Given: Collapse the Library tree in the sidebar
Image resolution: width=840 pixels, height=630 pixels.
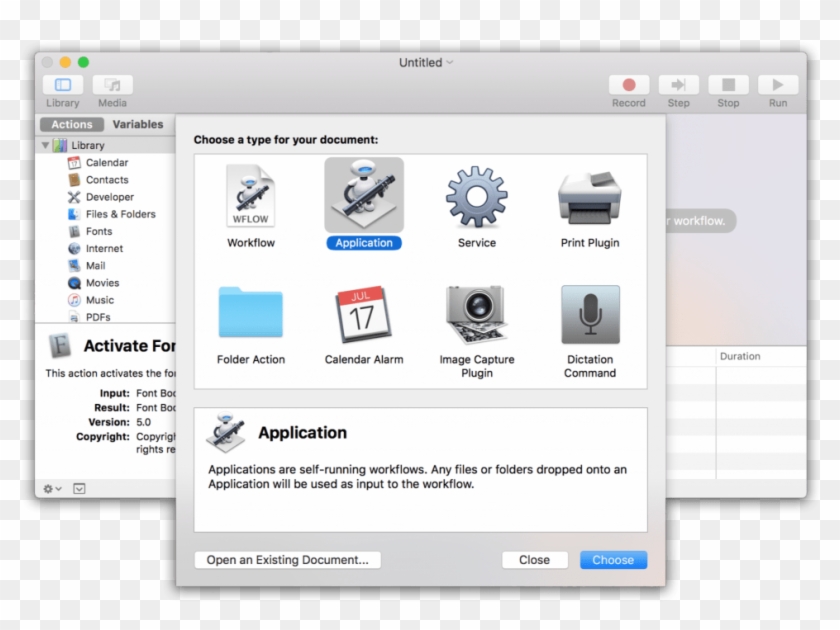Looking at the screenshot, I should click(x=45, y=144).
